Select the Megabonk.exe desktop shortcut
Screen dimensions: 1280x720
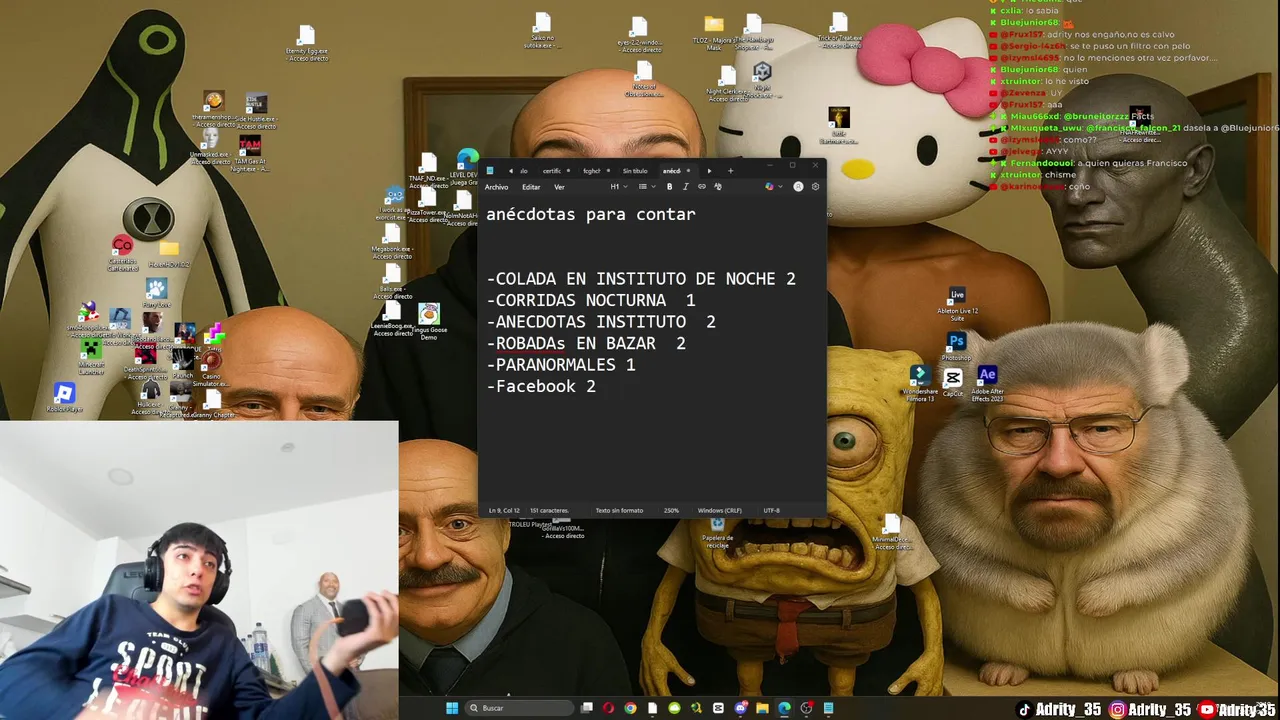[x=392, y=241]
